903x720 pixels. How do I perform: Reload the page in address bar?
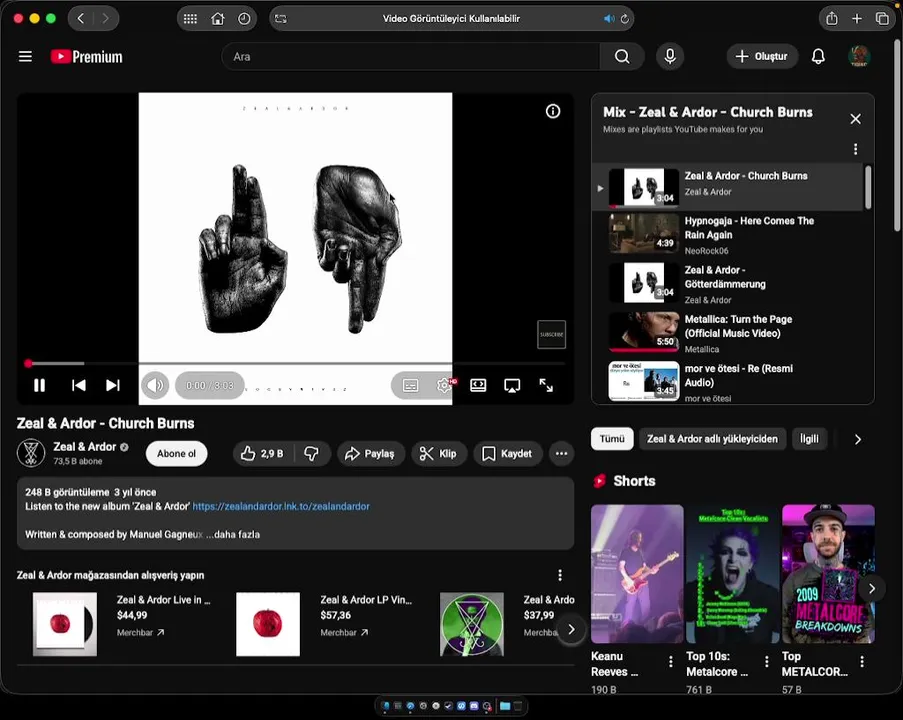pos(625,19)
